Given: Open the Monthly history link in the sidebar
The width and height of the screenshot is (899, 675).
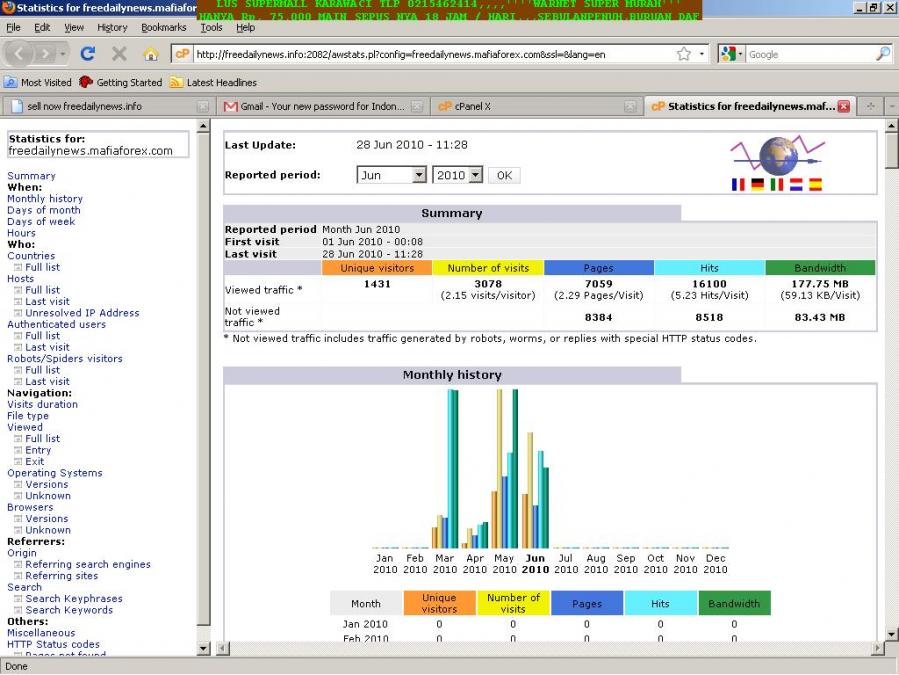Looking at the screenshot, I should pyautogui.click(x=45, y=199).
